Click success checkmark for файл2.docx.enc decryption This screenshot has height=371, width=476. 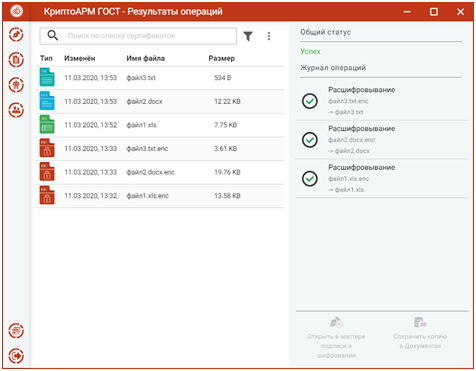(310, 140)
